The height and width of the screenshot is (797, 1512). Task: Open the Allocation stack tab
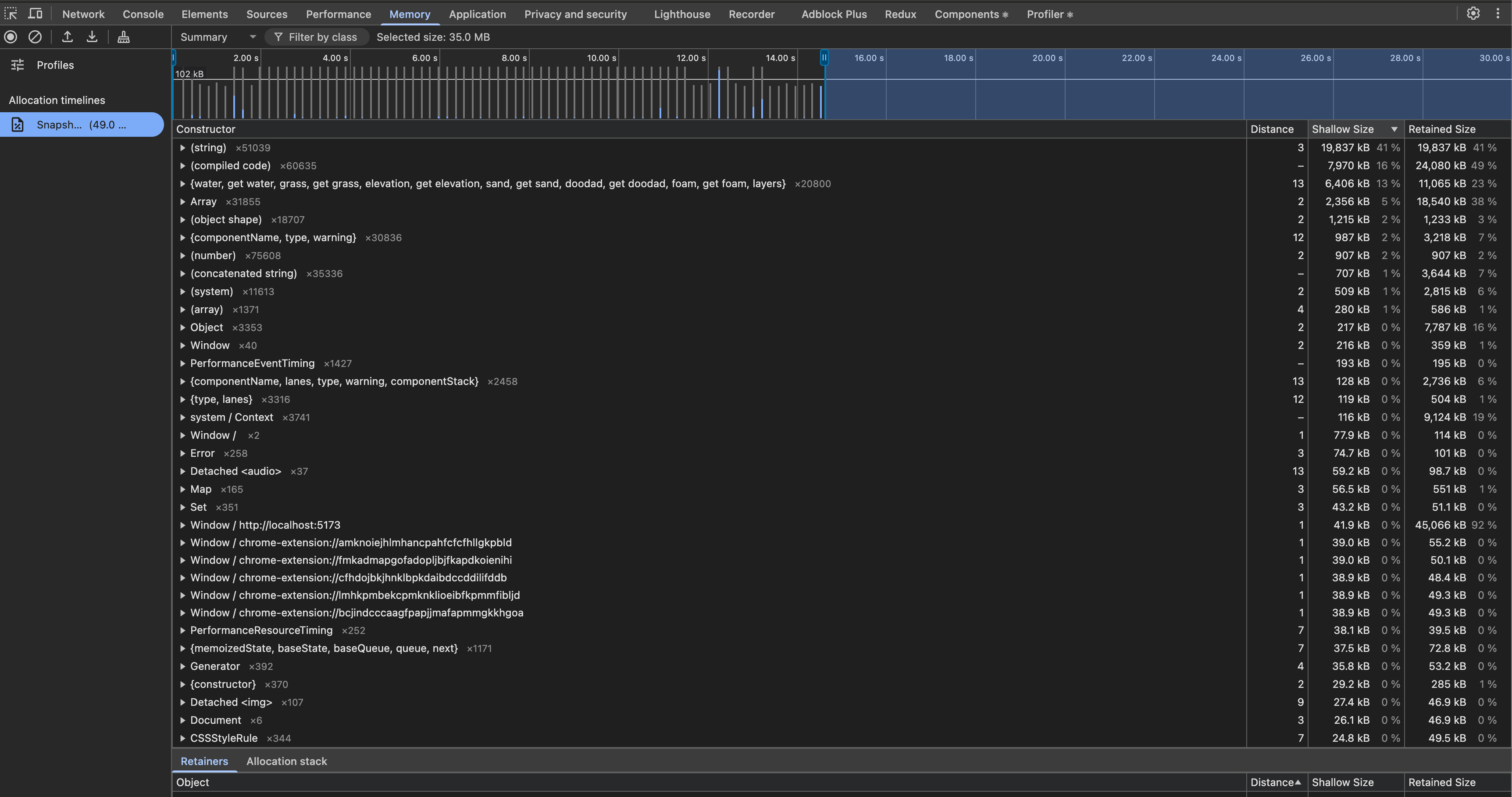point(286,761)
